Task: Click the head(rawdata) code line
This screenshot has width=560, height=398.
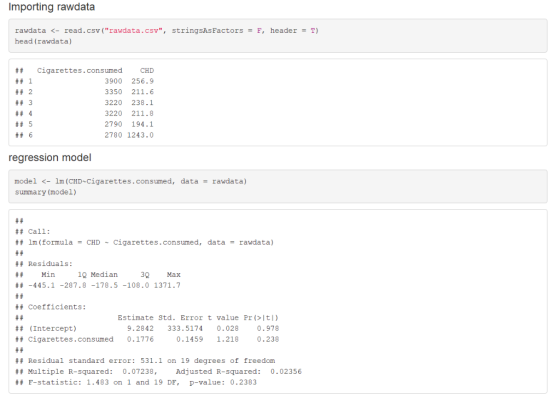Action: point(43,41)
